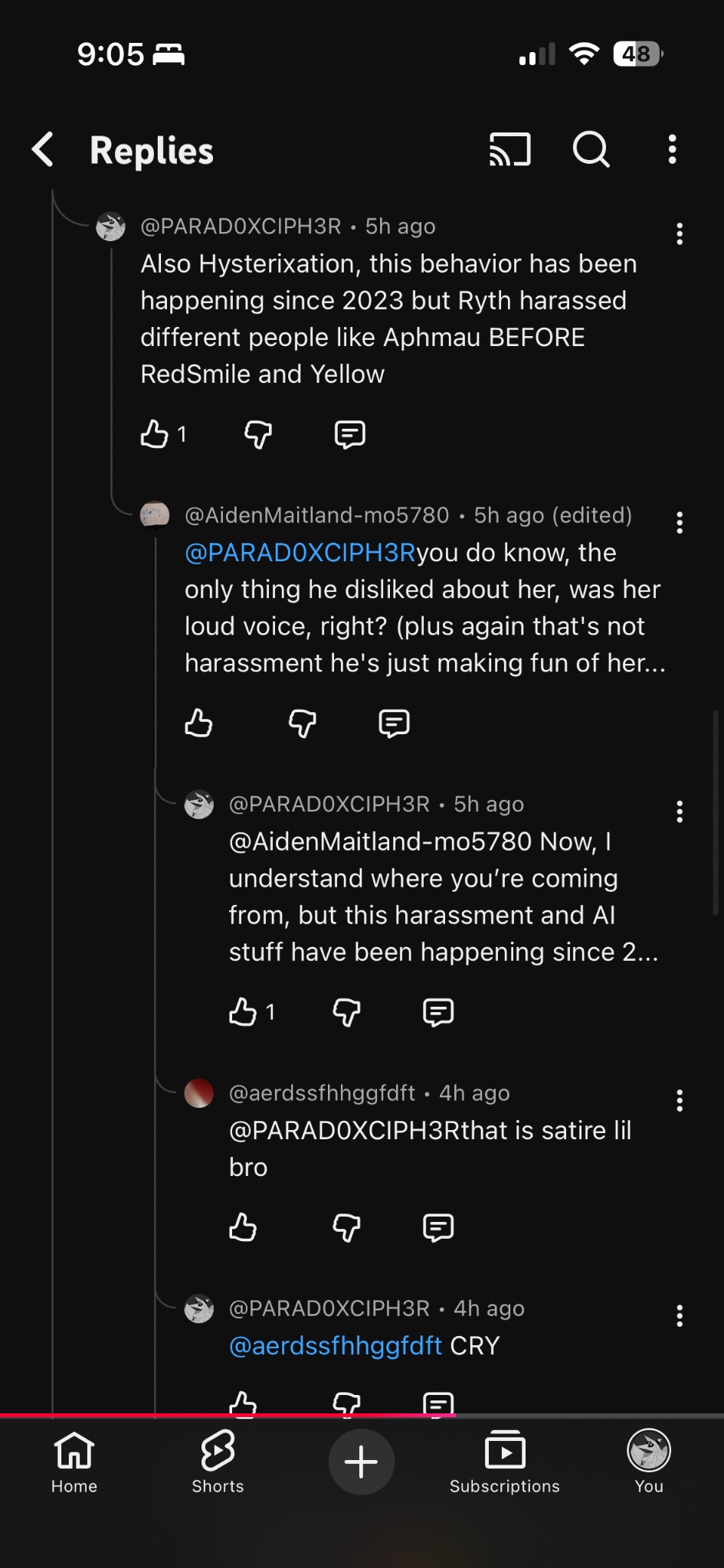Image resolution: width=724 pixels, height=1568 pixels.
Task: Like the Hysterixation comment by PARAD0XCIPH3R
Action: click(x=155, y=434)
